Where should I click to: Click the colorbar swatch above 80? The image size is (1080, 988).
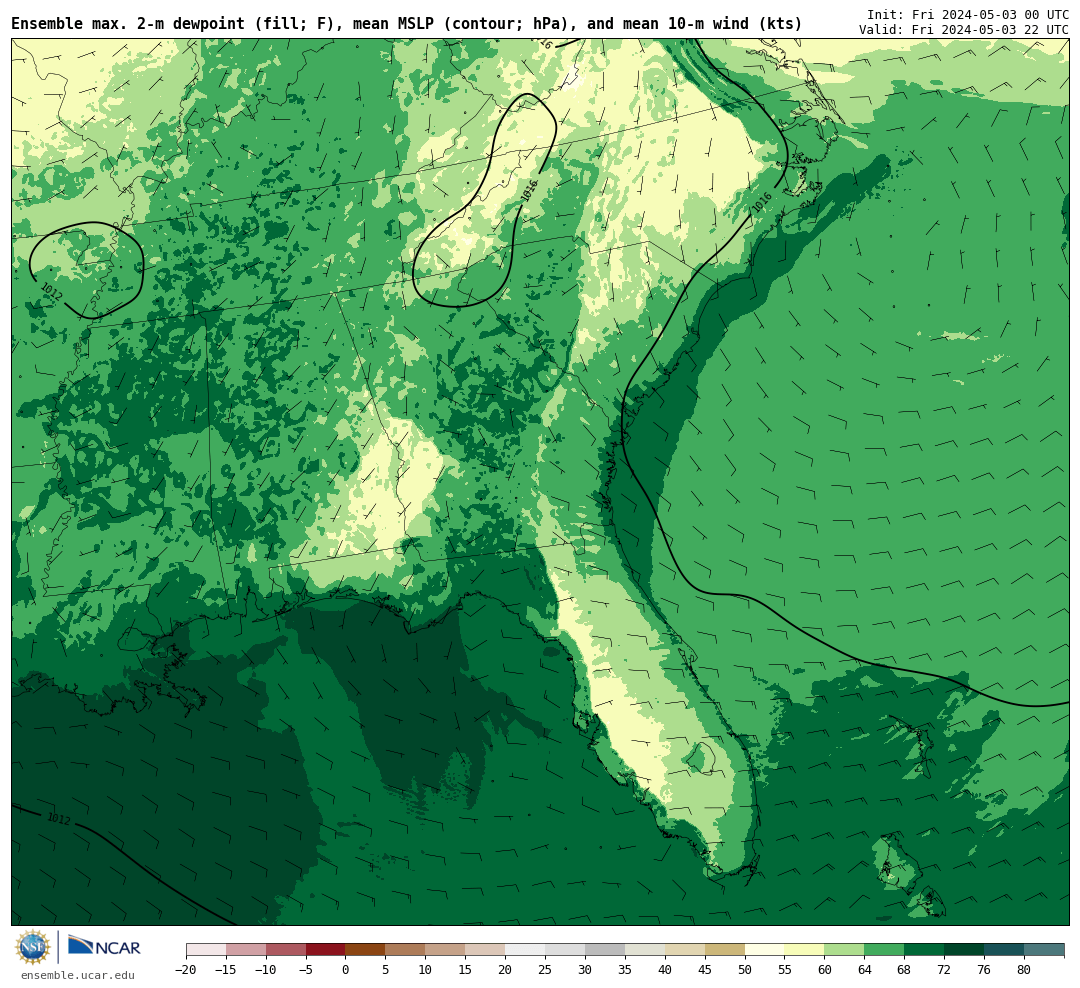[x=1045, y=950]
